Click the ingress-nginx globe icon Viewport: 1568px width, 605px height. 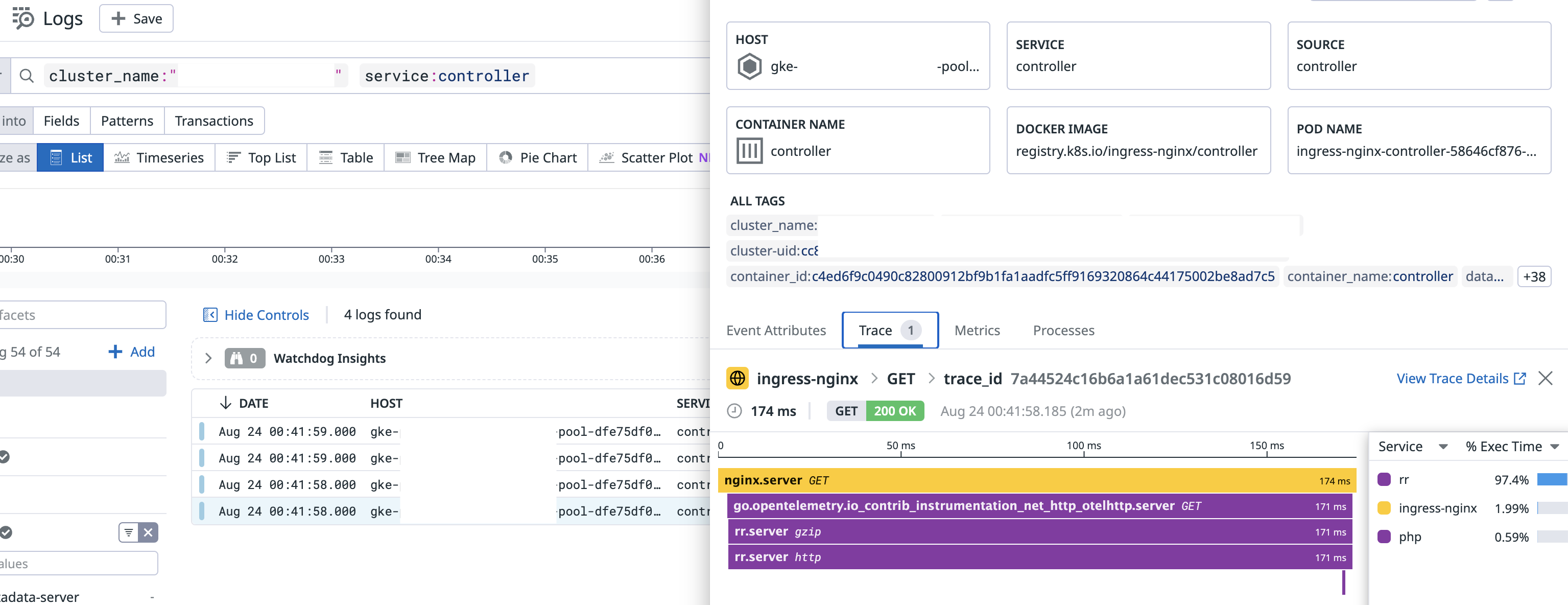click(x=737, y=378)
